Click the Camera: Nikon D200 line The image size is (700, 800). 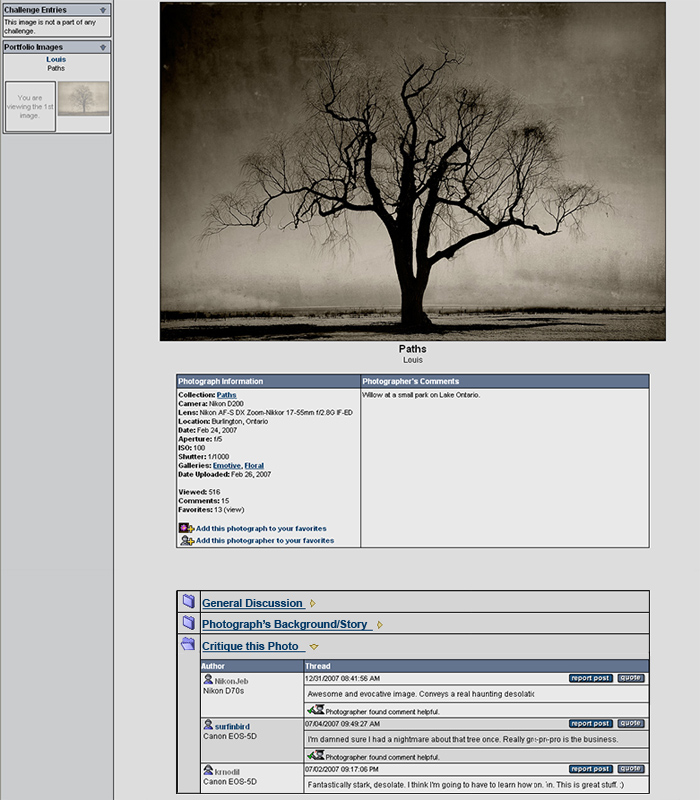[x=211, y=404]
